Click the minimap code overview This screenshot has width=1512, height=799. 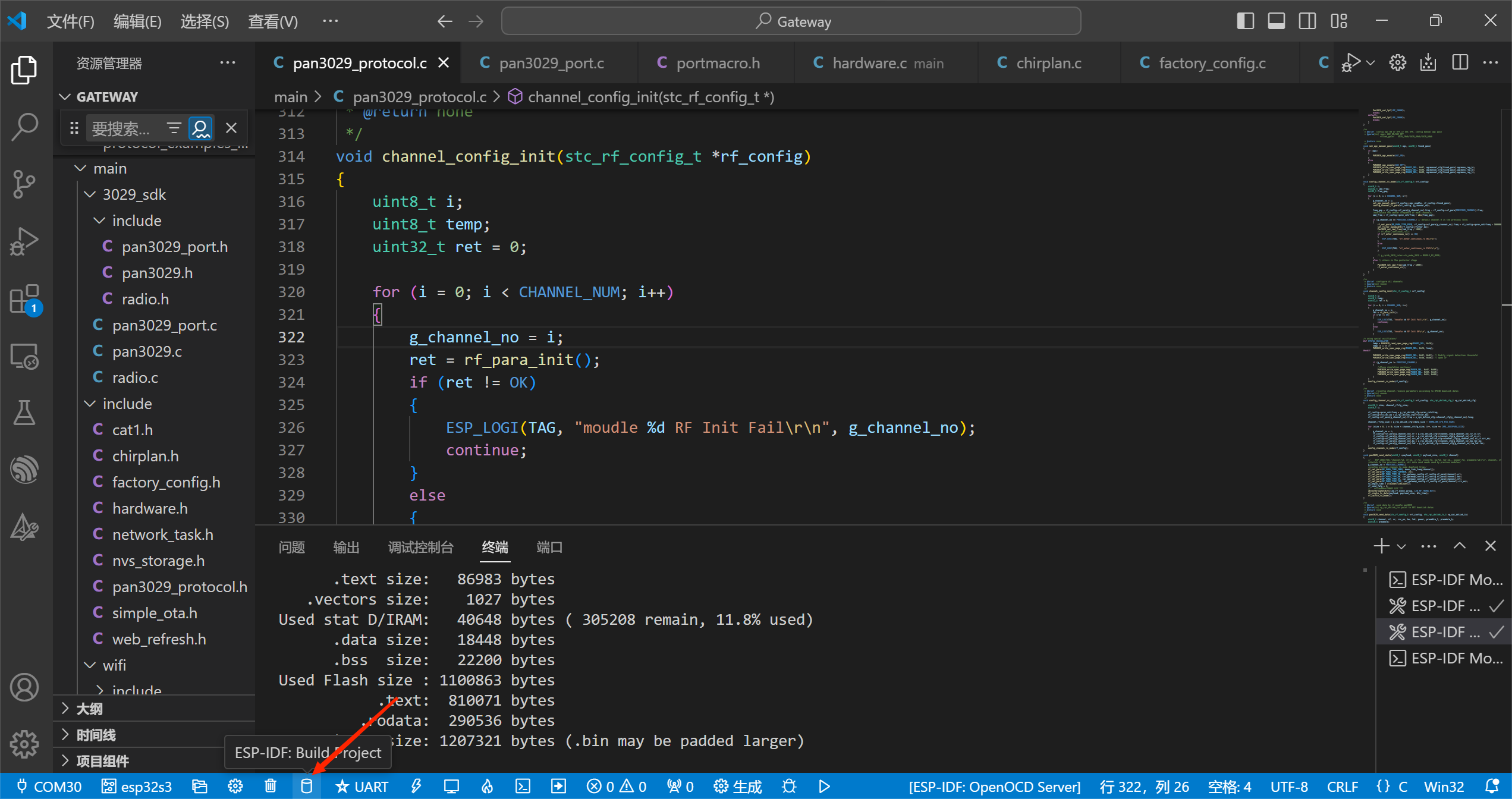click(1433, 315)
